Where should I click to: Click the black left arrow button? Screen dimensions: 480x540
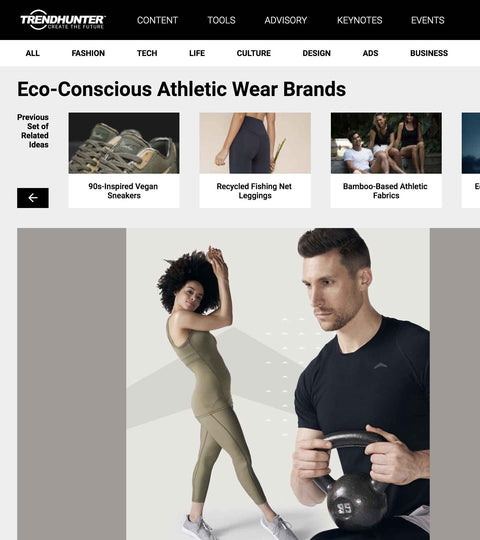click(33, 198)
